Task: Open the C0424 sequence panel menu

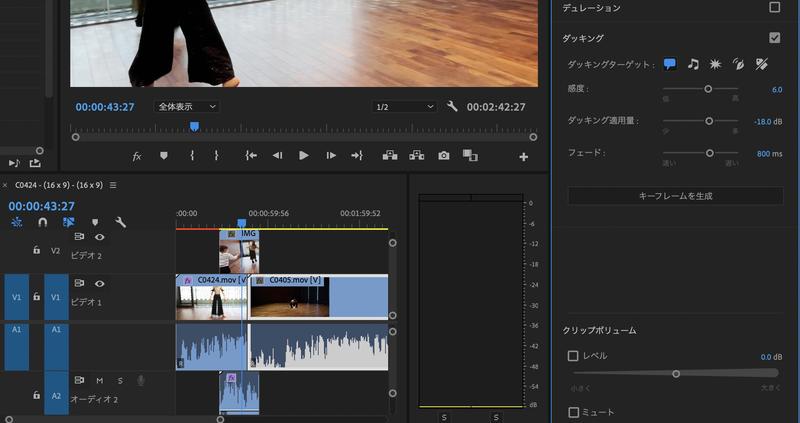Action: [113, 185]
